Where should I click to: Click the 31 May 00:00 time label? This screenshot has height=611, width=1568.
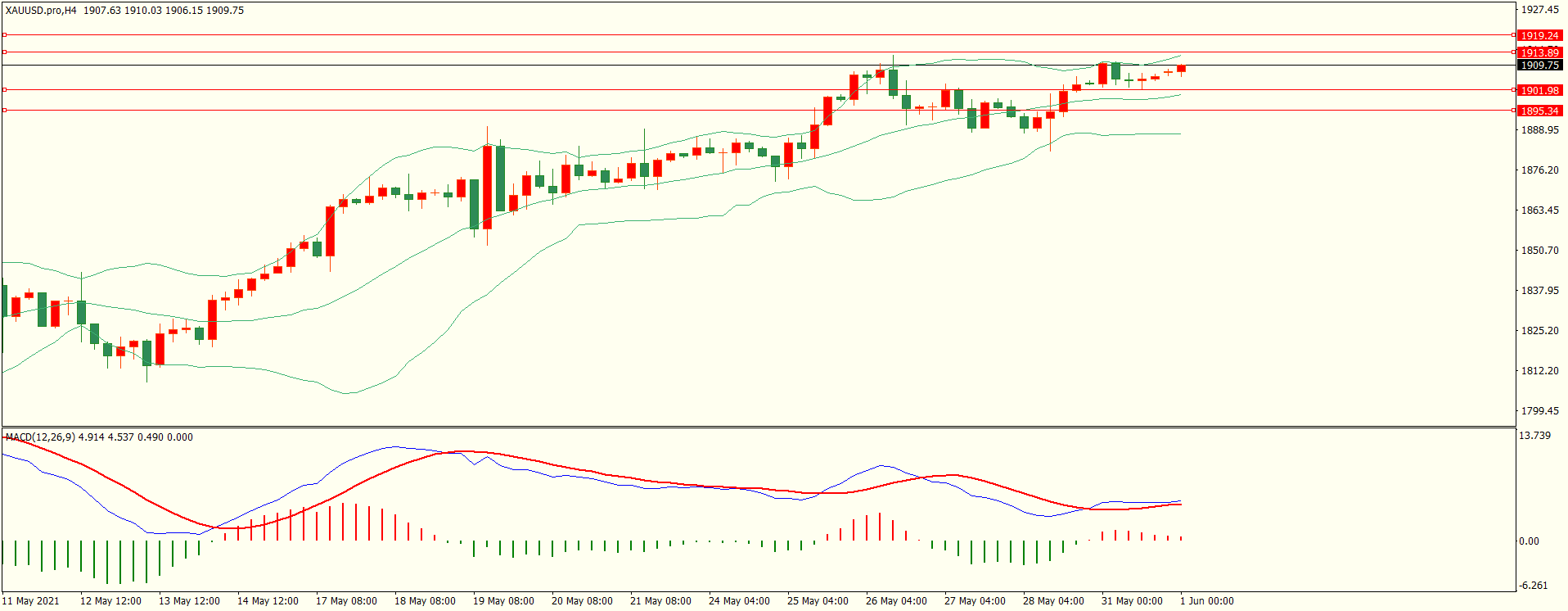(x=1132, y=601)
